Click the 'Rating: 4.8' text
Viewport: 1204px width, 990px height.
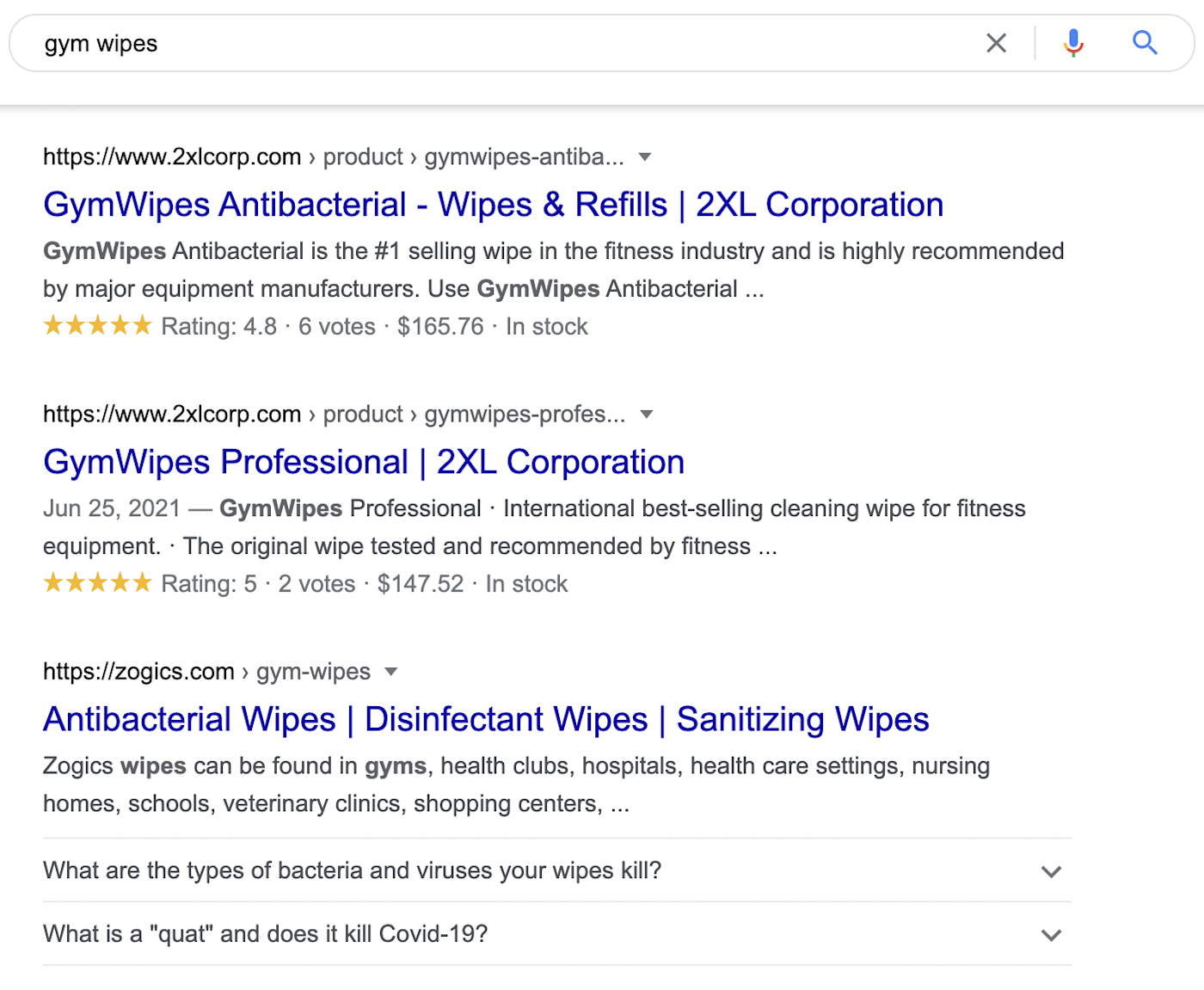(x=219, y=327)
